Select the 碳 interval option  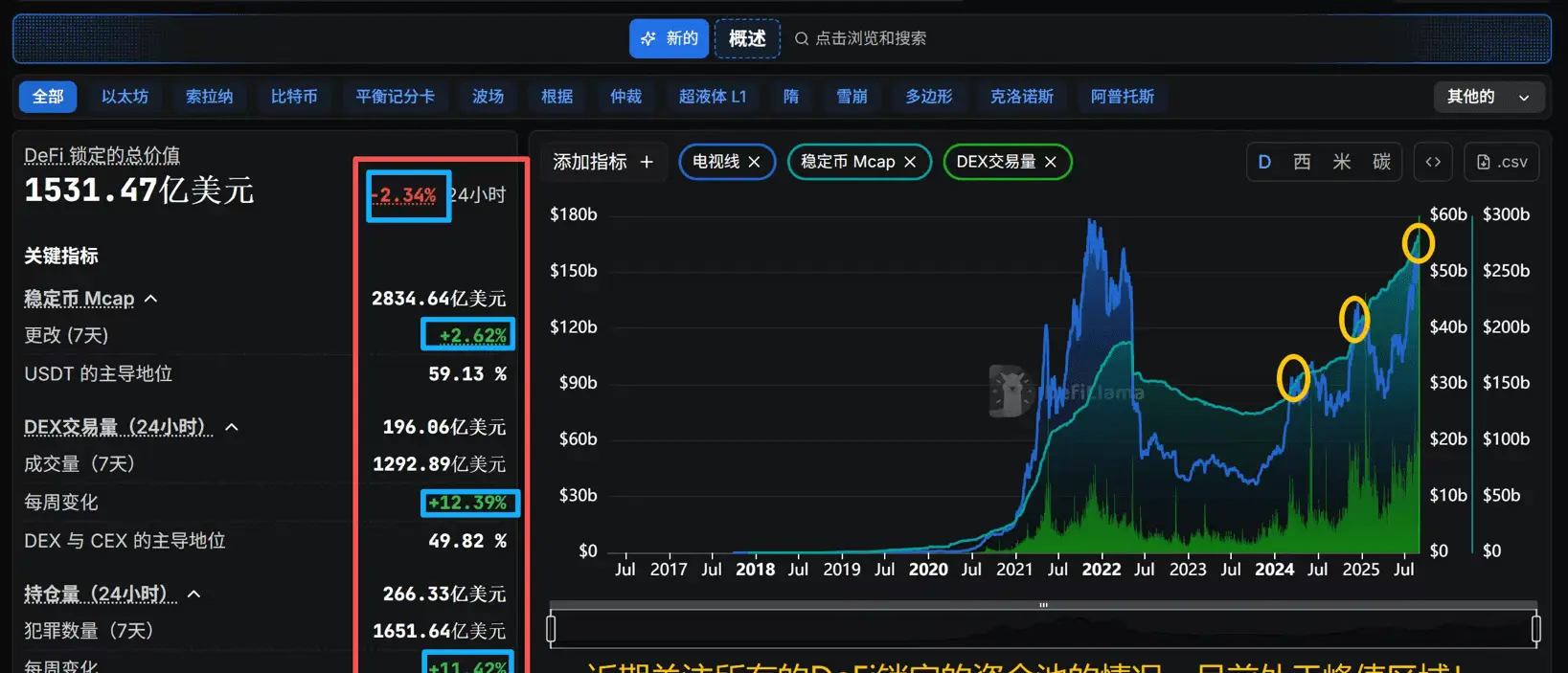point(1381,162)
